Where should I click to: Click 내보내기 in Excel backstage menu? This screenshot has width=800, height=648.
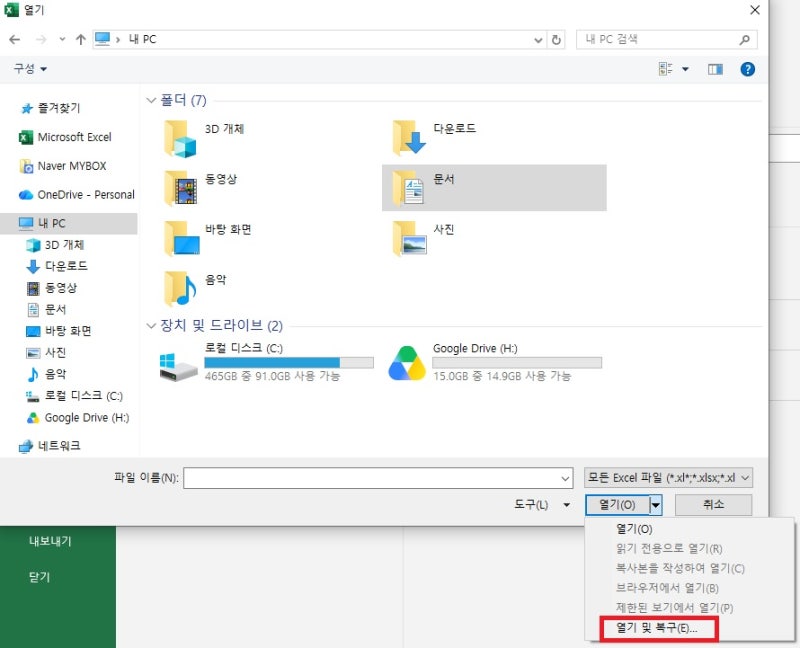coord(50,541)
